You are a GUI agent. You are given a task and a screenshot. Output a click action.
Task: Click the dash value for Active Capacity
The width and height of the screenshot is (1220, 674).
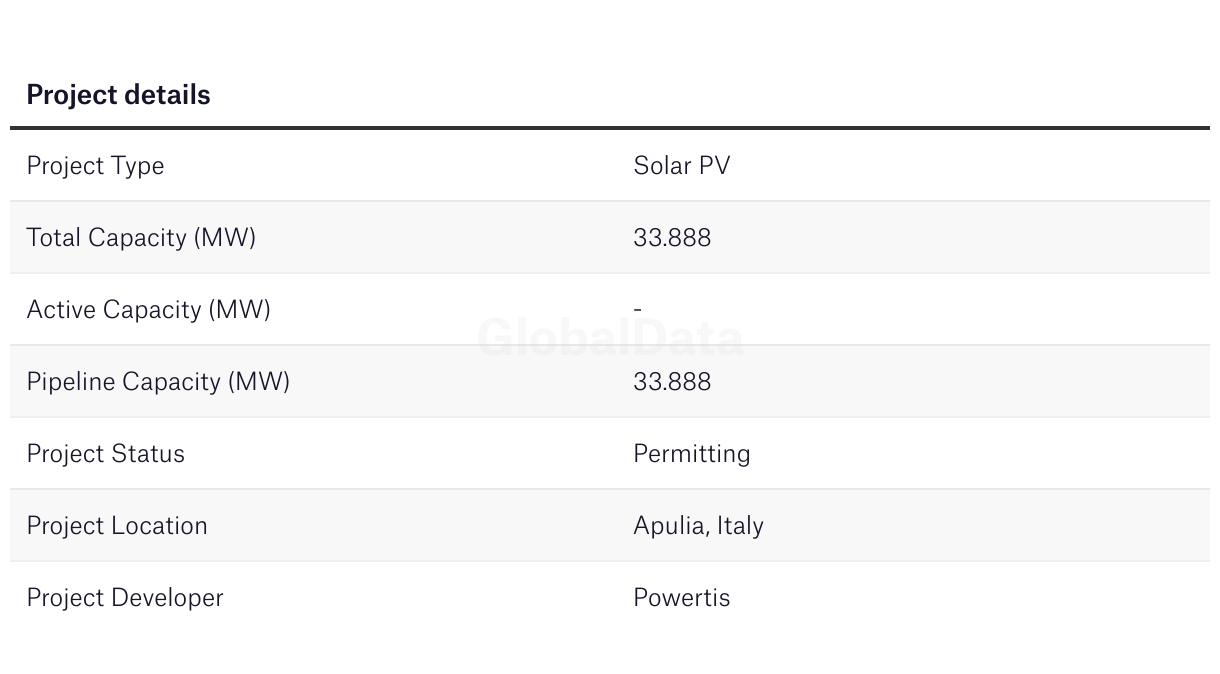[638, 309]
